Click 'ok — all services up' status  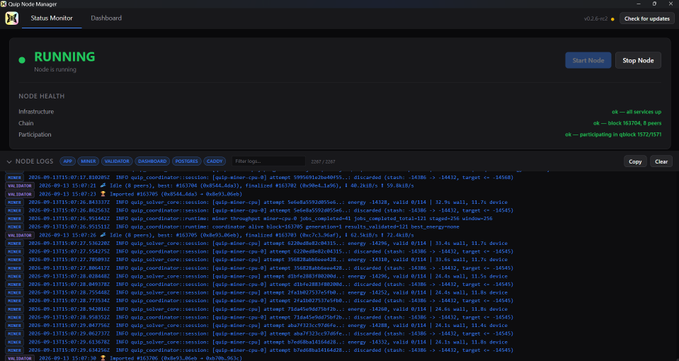[637, 112]
